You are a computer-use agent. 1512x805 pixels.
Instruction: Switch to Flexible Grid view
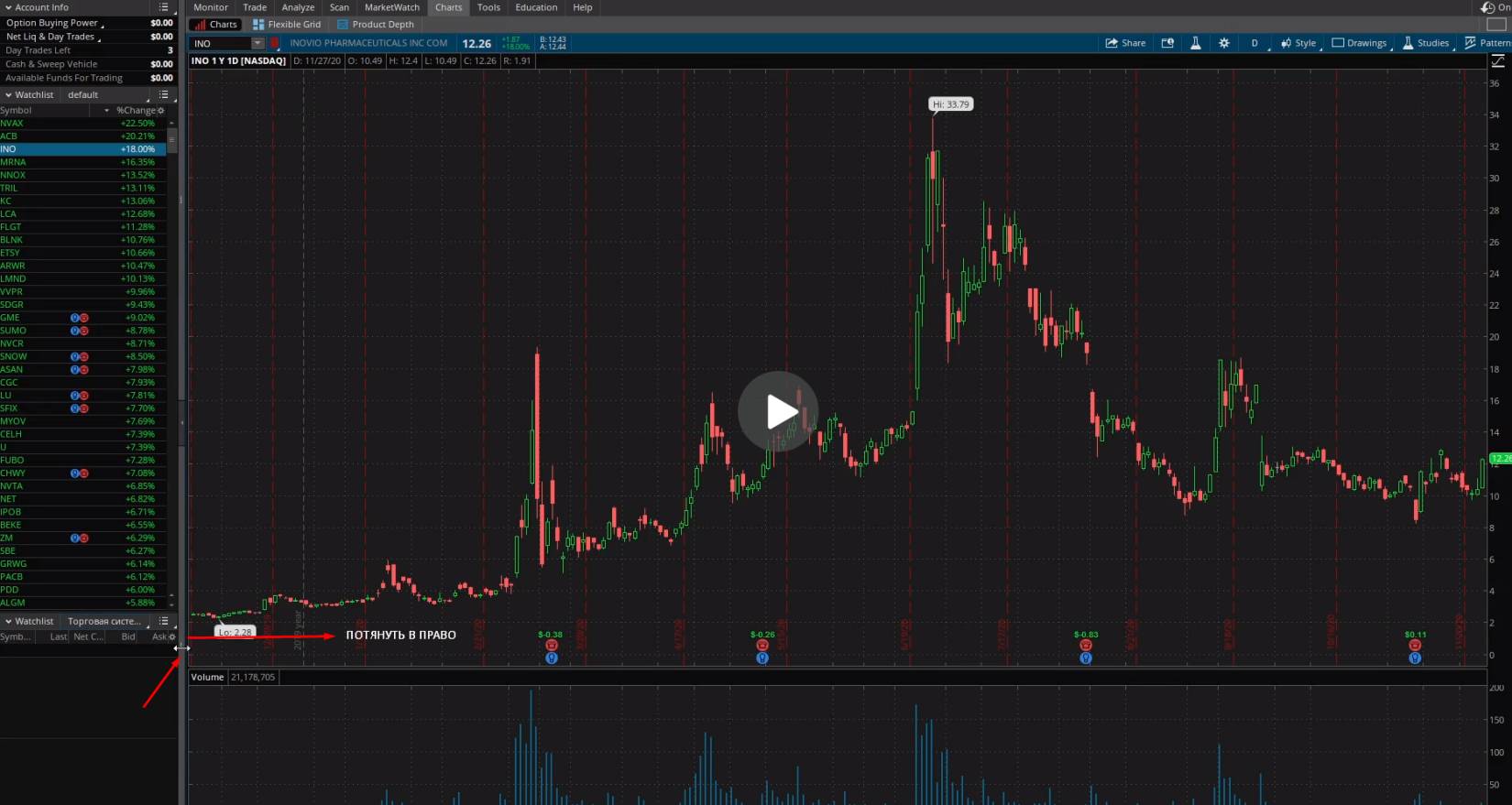[x=287, y=25]
